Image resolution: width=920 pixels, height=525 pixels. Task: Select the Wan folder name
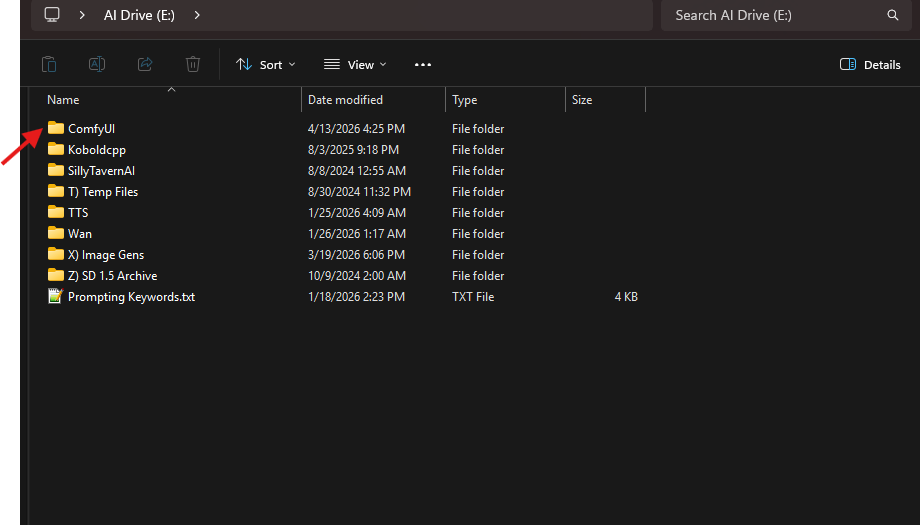[80, 233]
